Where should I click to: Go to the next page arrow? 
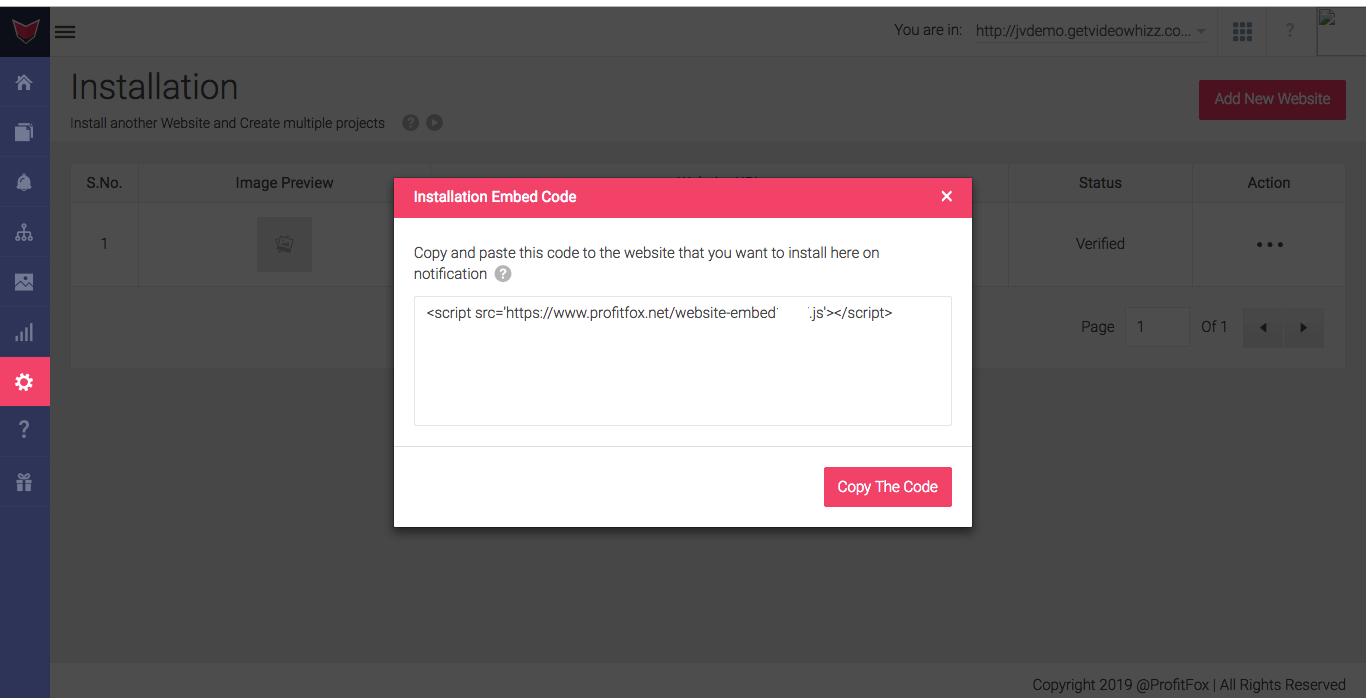pos(1303,328)
